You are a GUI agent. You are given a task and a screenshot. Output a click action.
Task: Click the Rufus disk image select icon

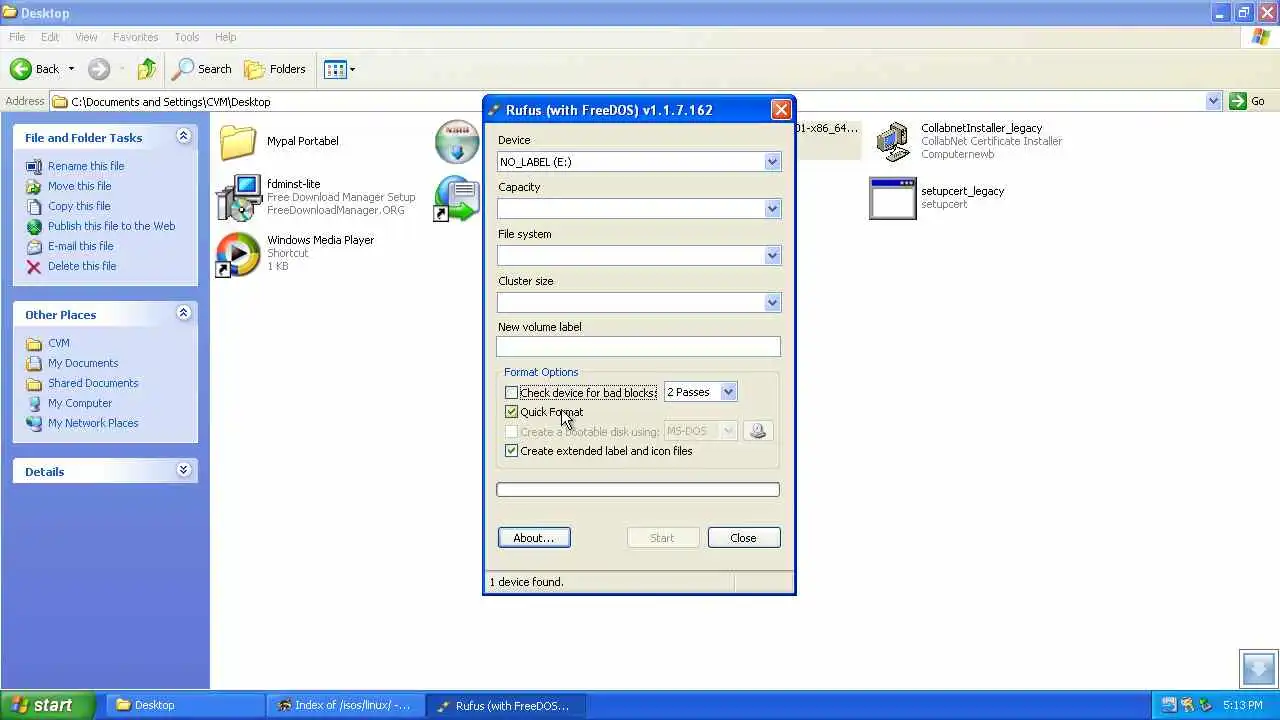[757, 431]
